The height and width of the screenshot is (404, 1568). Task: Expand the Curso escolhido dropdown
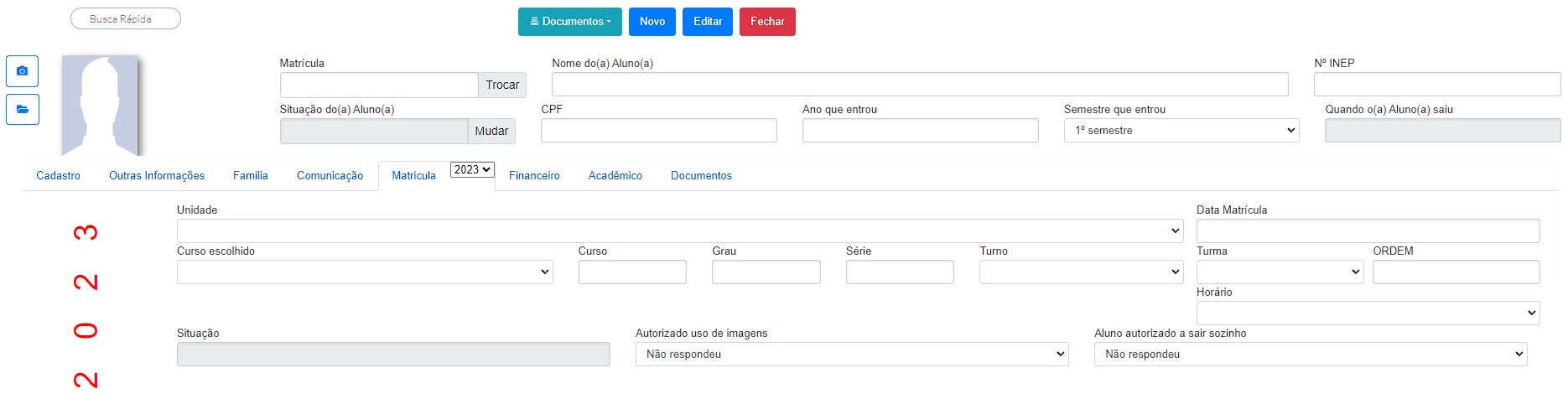click(365, 272)
